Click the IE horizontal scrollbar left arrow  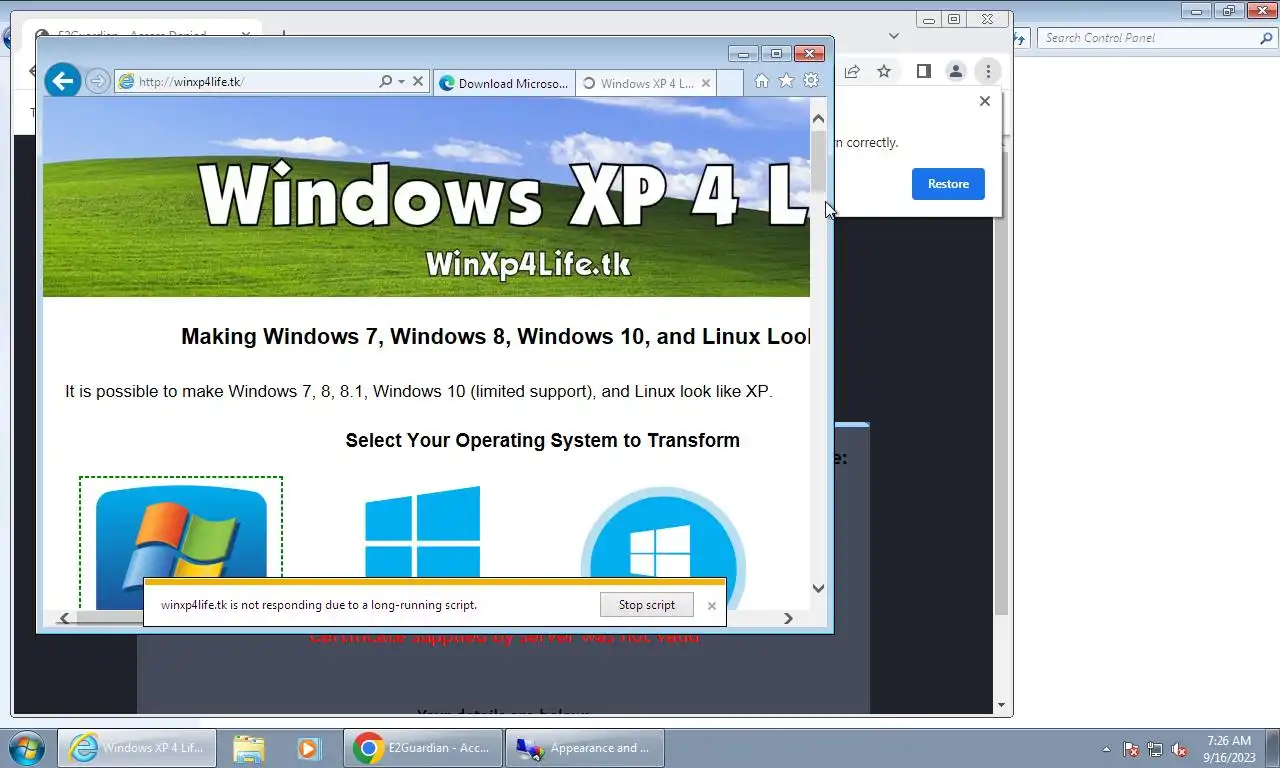64,618
